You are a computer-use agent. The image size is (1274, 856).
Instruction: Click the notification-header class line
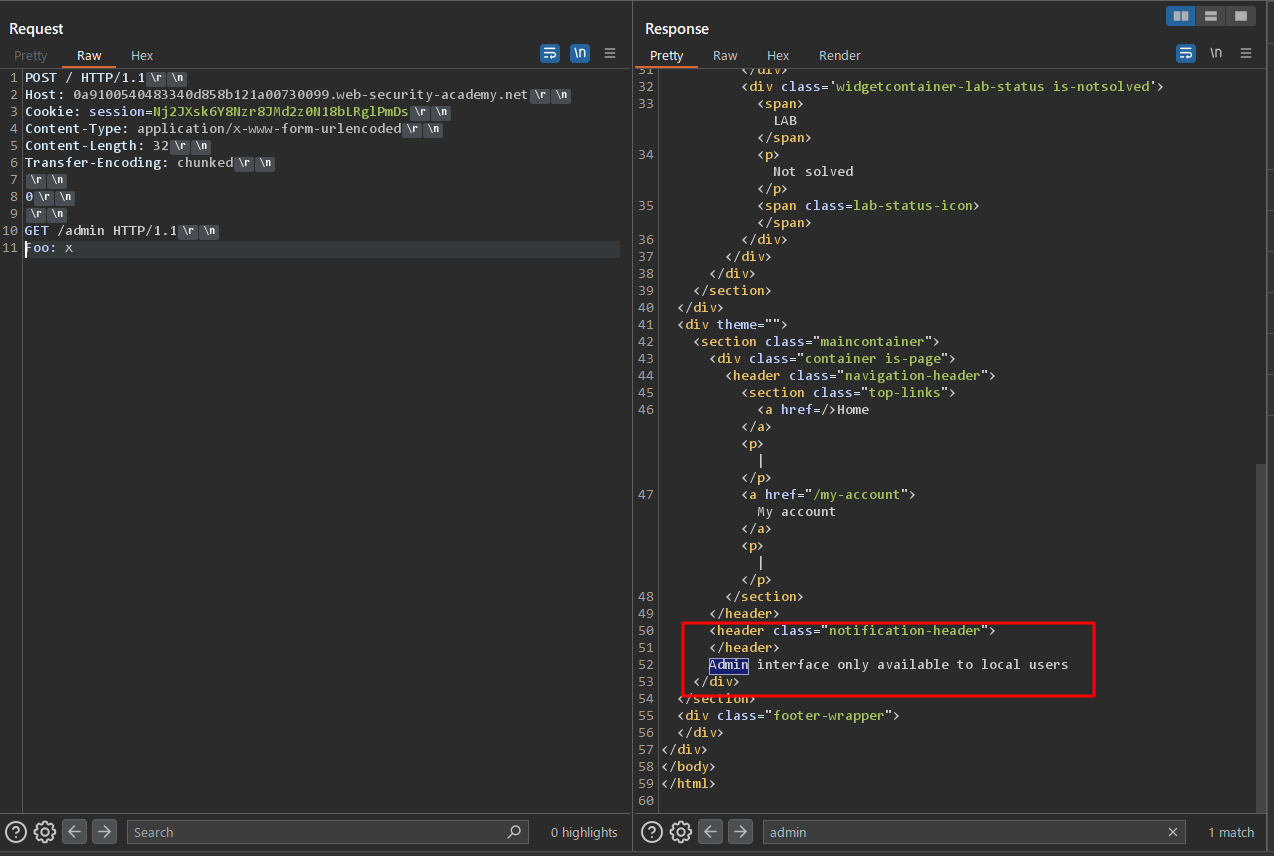pos(852,630)
